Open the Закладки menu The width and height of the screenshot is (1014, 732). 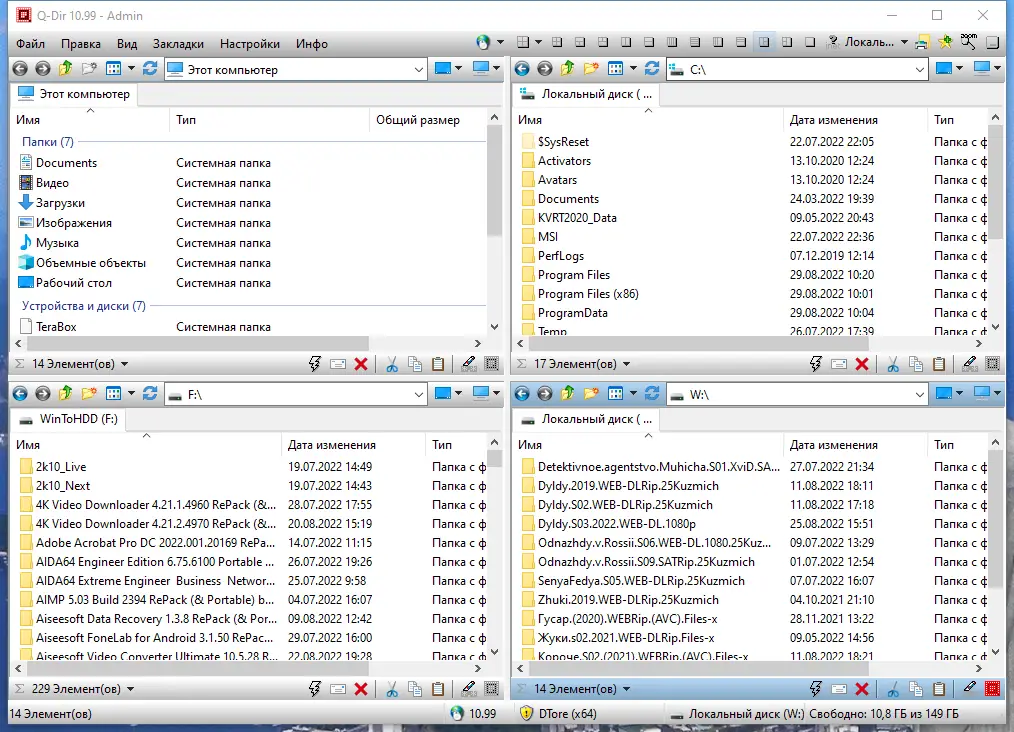pyautogui.click(x=178, y=43)
